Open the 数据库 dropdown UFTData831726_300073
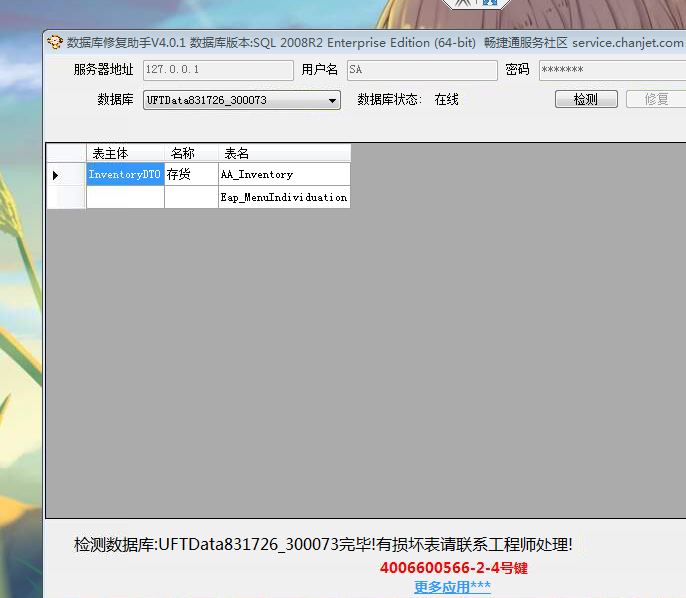 point(242,100)
